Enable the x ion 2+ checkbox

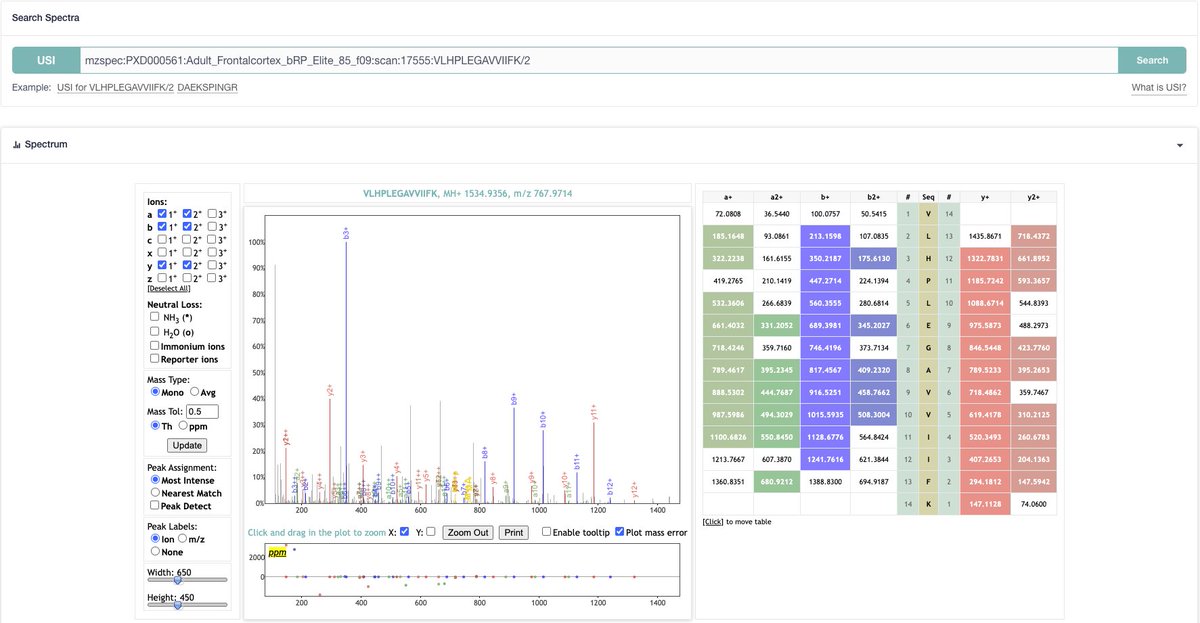pos(187,252)
